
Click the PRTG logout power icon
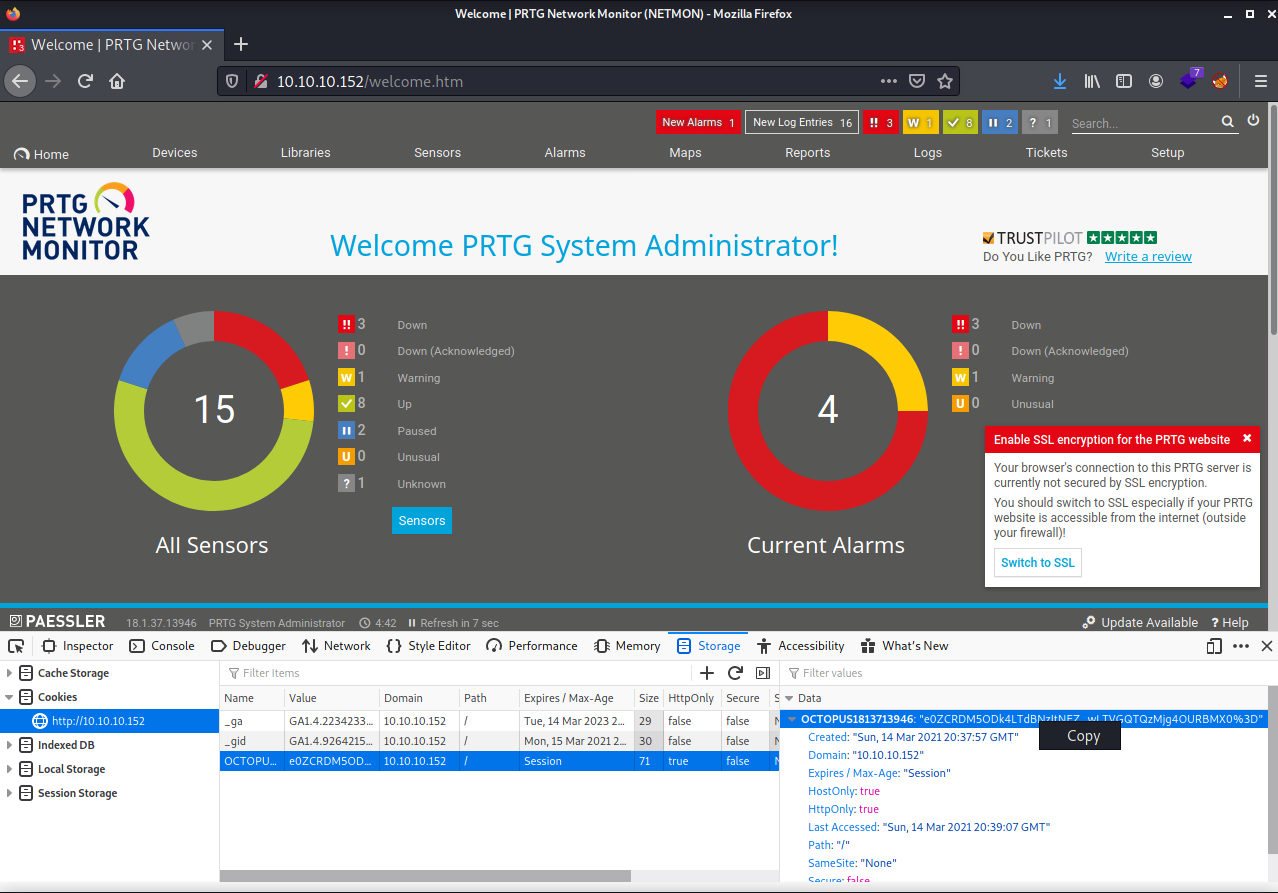coord(1253,121)
